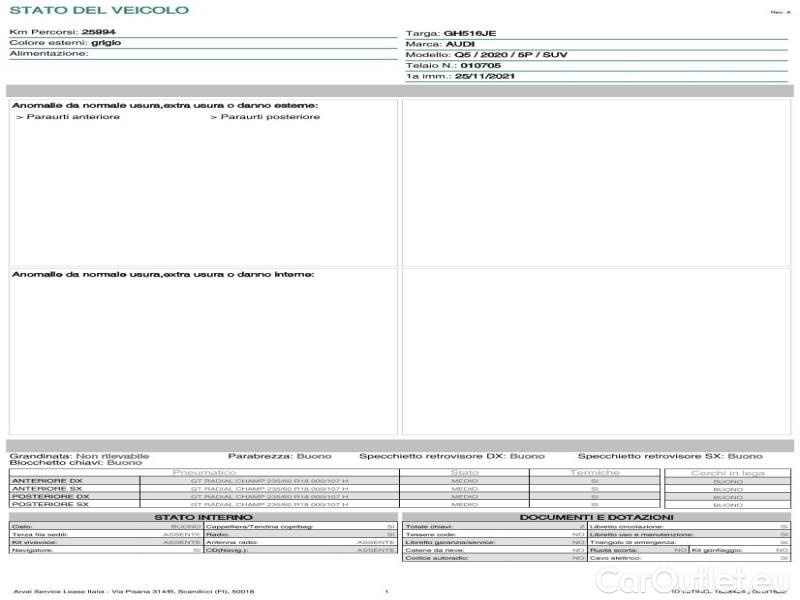This screenshot has width=800, height=600.
Task: Select the '> Paraurti posteriore' damage entry
Action: coord(265,117)
